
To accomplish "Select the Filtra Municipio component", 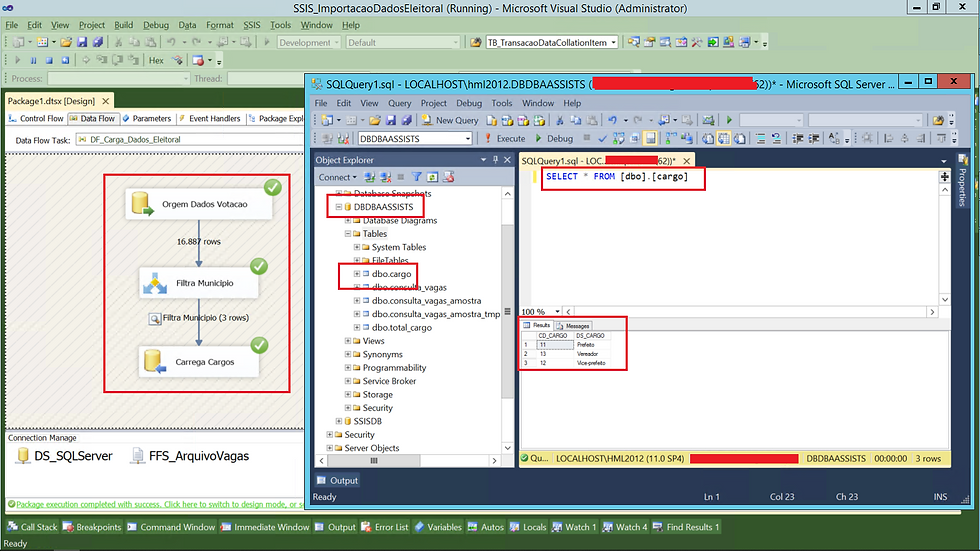I will [199, 283].
